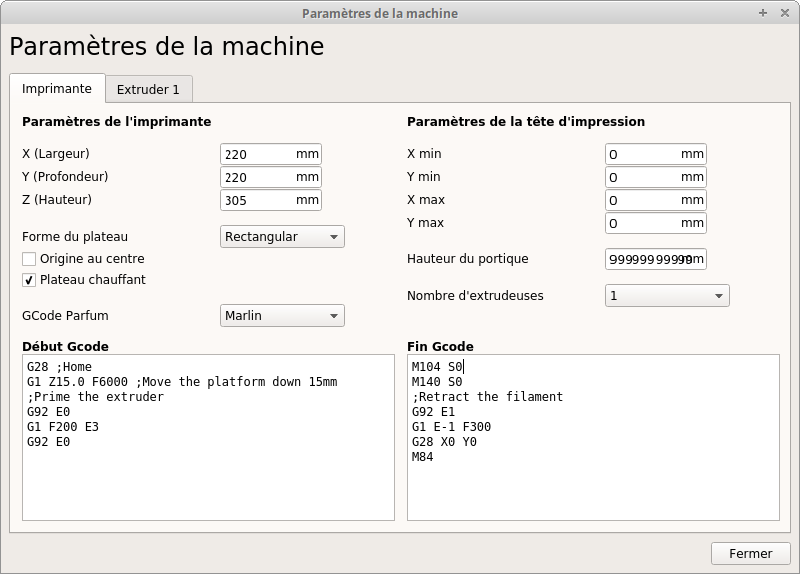The width and height of the screenshot is (800, 574).
Task: Open the GCode Parfum Marlin dropdown
Action: (x=282, y=316)
